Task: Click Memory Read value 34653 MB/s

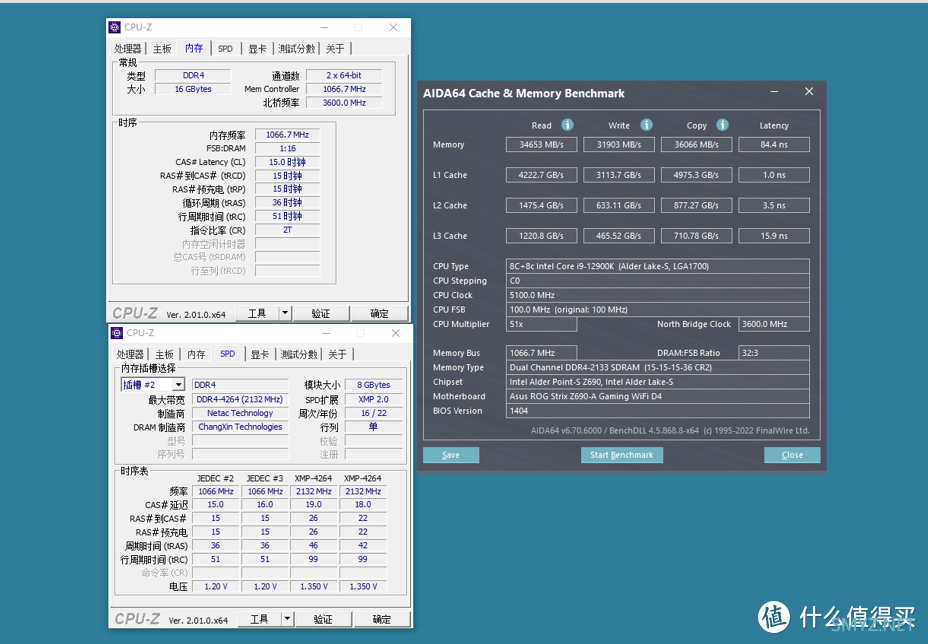Action: pyautogui.click(x=542, y=144)
